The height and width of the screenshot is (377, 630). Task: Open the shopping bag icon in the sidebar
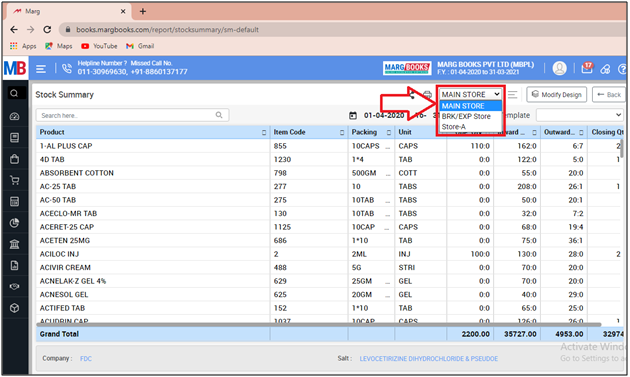point(14,159)
